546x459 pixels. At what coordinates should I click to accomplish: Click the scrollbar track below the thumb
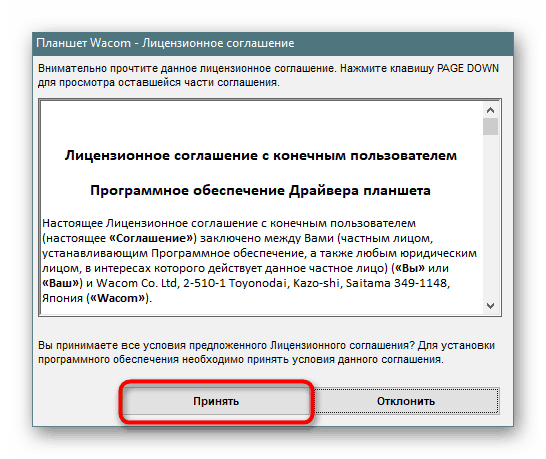click(x=490, y=216)
